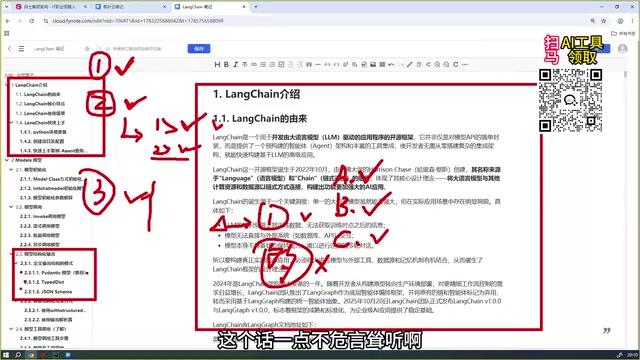Collapse the '2 Models 模型' outline section
Screen dimensions: 640x360
tap(7, 160)
